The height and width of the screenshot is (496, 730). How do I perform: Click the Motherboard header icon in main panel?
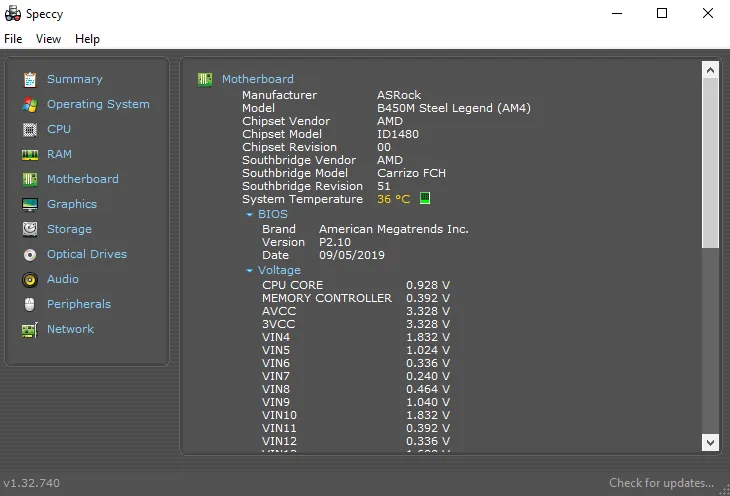click(x=205, y=79)
